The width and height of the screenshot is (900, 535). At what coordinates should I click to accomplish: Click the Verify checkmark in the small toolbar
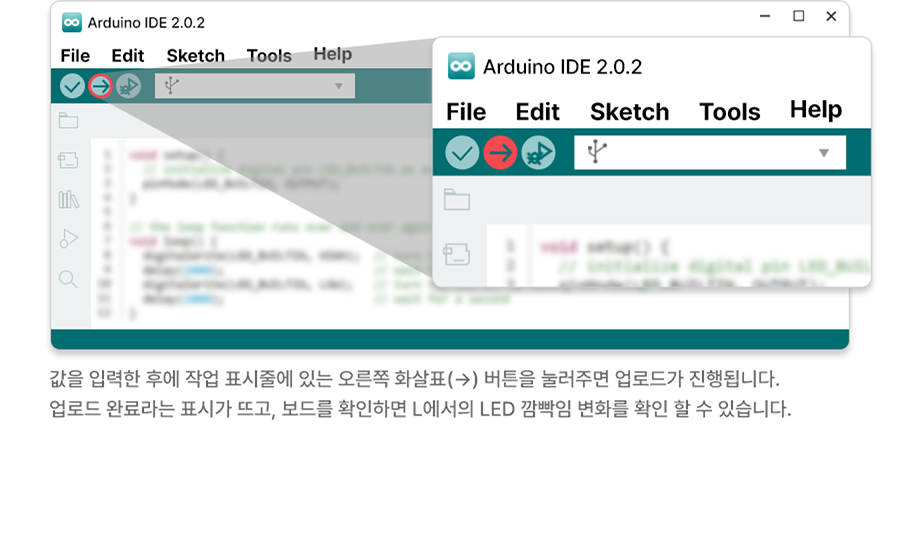pyautogui.click(x=72, y=86)
